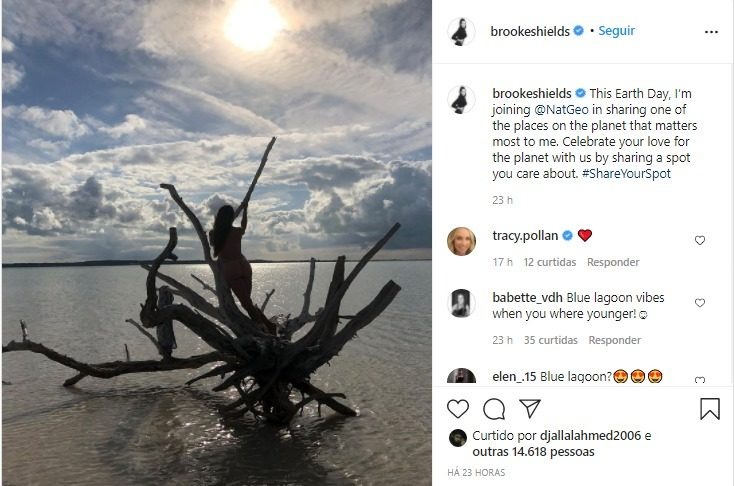View 12 curtidas on tracy.pollan's comment
734x486 pixels.
[x=551, y=262]
